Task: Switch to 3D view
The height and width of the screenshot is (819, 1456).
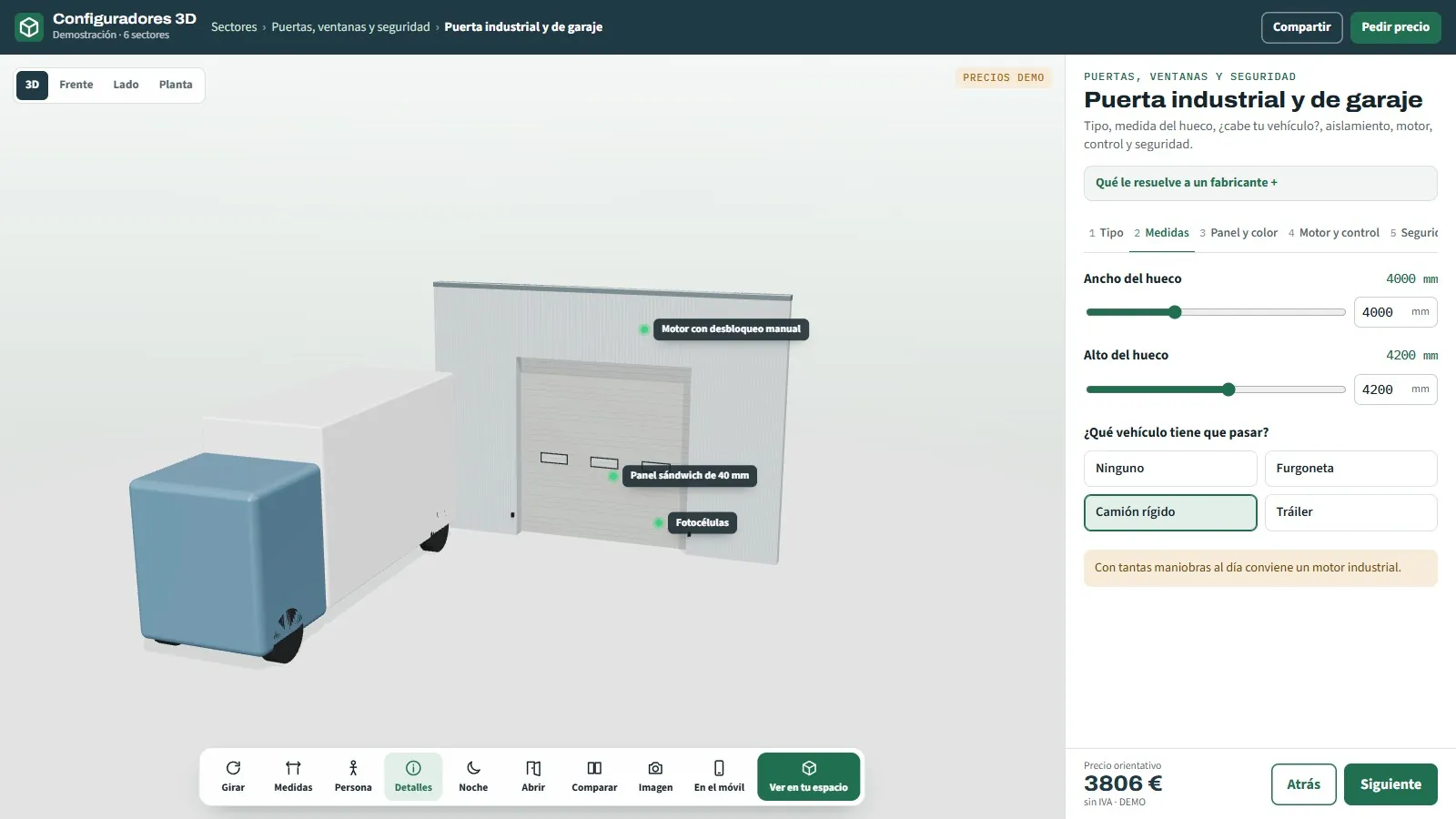Action: [32, 85]
